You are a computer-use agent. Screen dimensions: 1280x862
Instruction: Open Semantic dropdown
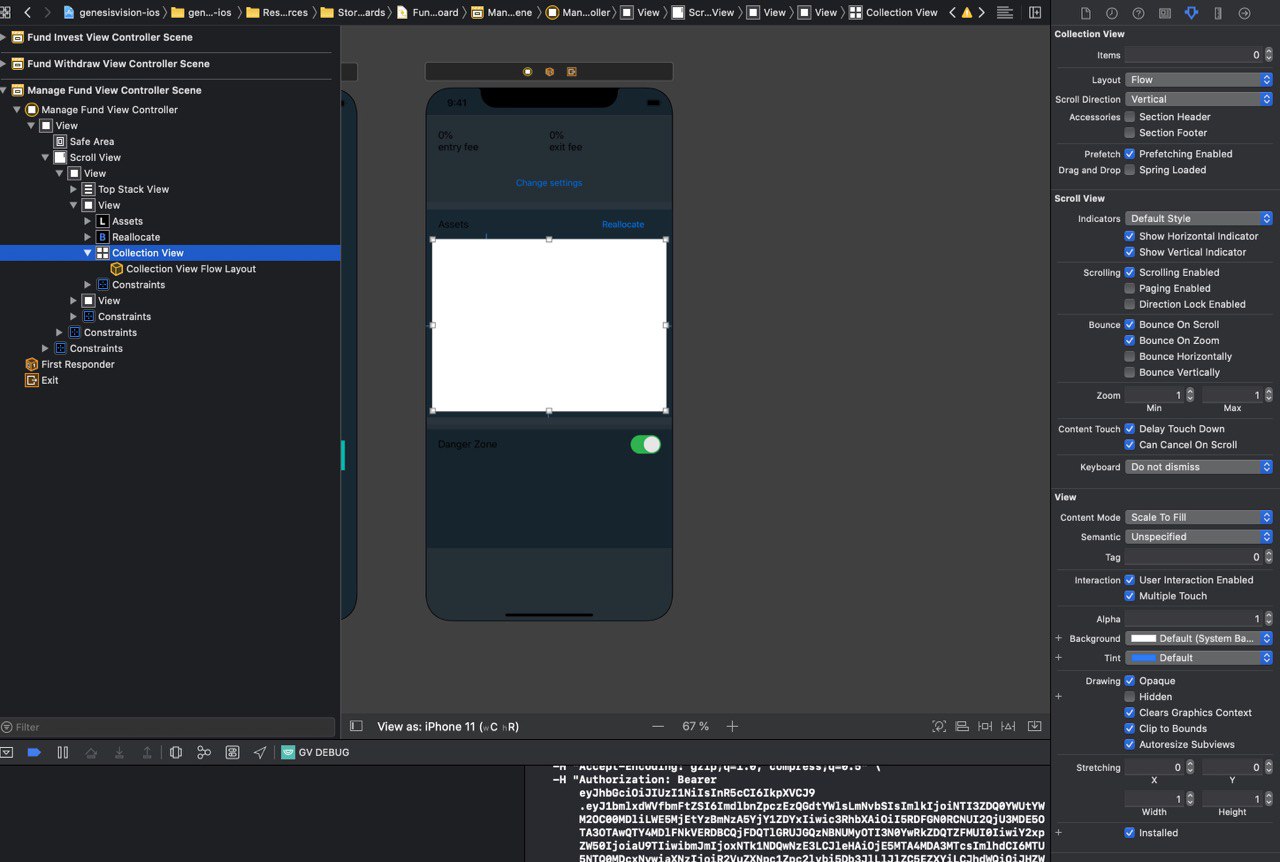(x=1199, y=537)
